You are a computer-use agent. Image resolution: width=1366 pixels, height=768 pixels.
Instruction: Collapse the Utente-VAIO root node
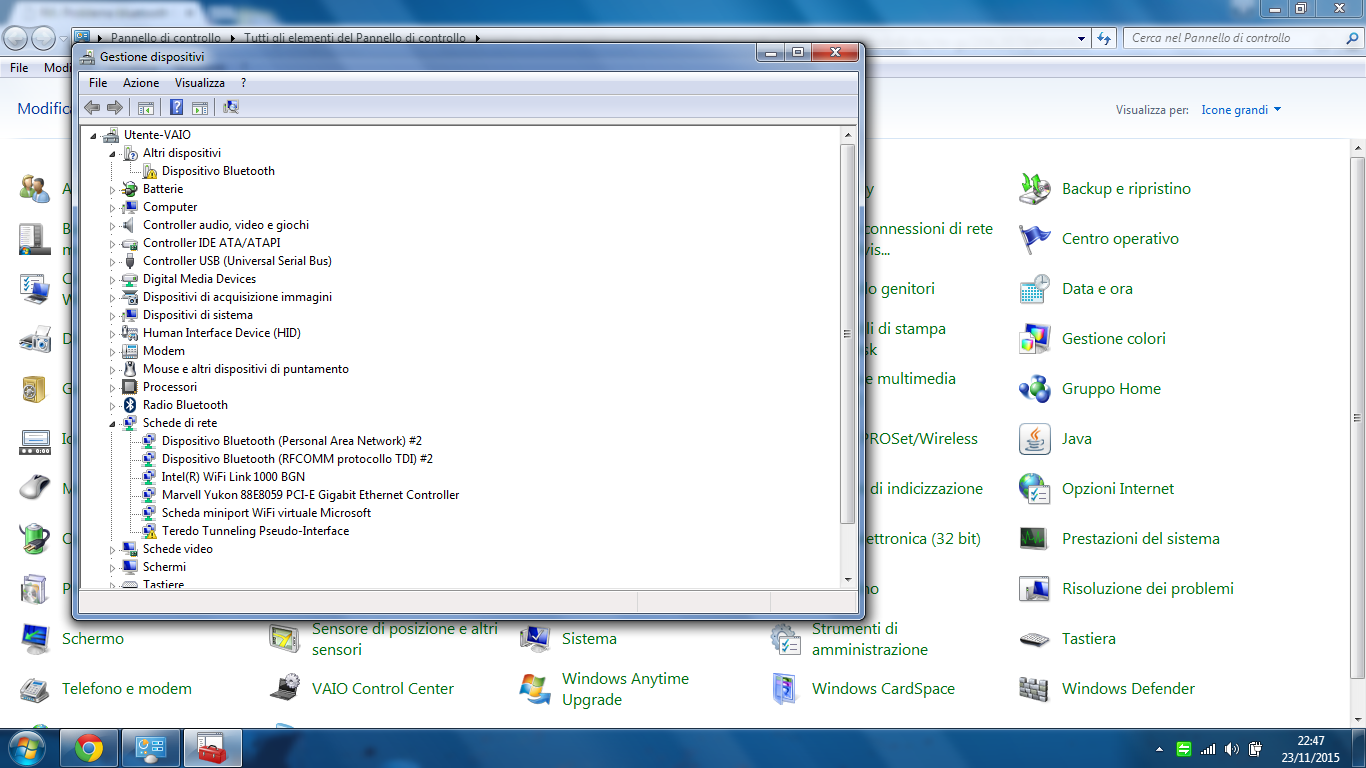93,136
